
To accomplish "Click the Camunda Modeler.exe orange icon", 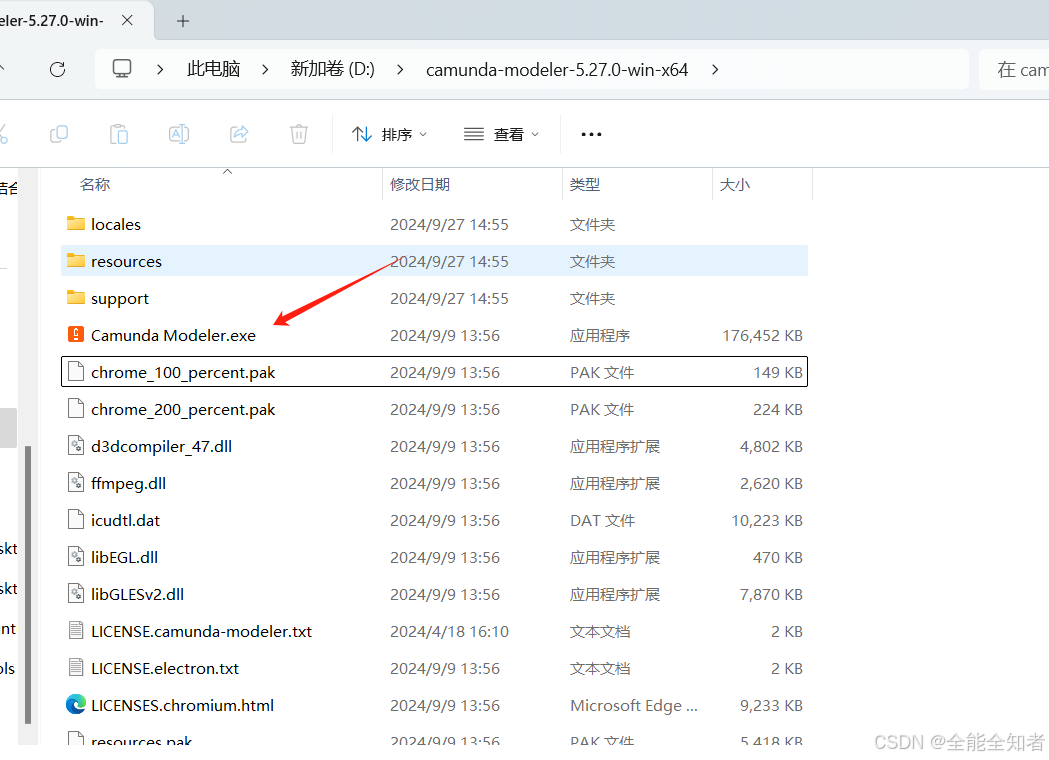I will pos(76,334).
